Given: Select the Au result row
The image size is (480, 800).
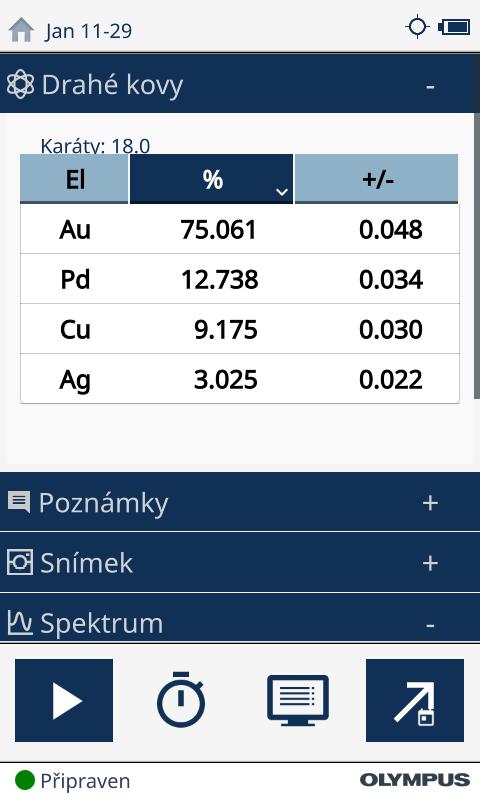Looking at the screenshot, I should 240,229.
